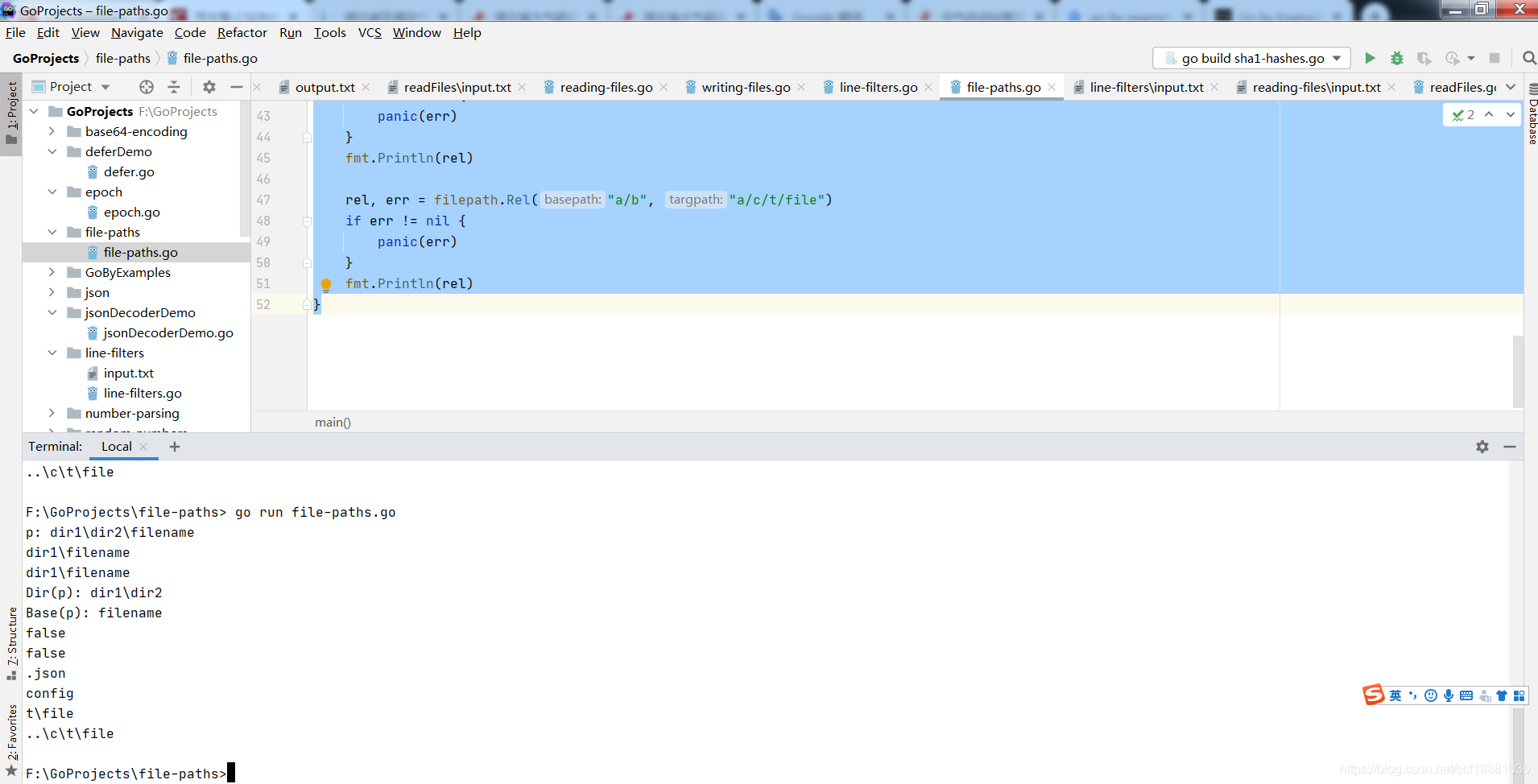This screenshot has width=1538, height=784.
Task: Select input.txt under line-filters
Action: pyautogui.click(x=128, y=373)
